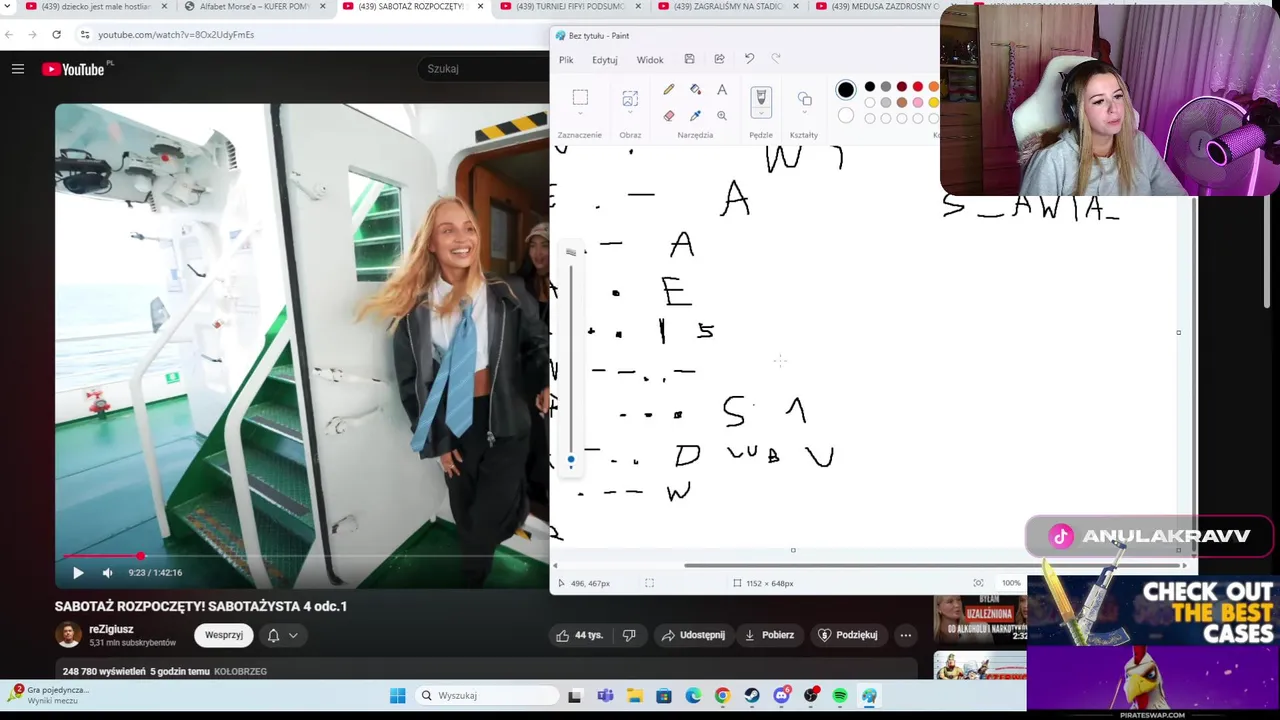Select the Fill bucket tool in Paint
The height and width of the screenshot is (720, 1280).
(x=696, y=90)
